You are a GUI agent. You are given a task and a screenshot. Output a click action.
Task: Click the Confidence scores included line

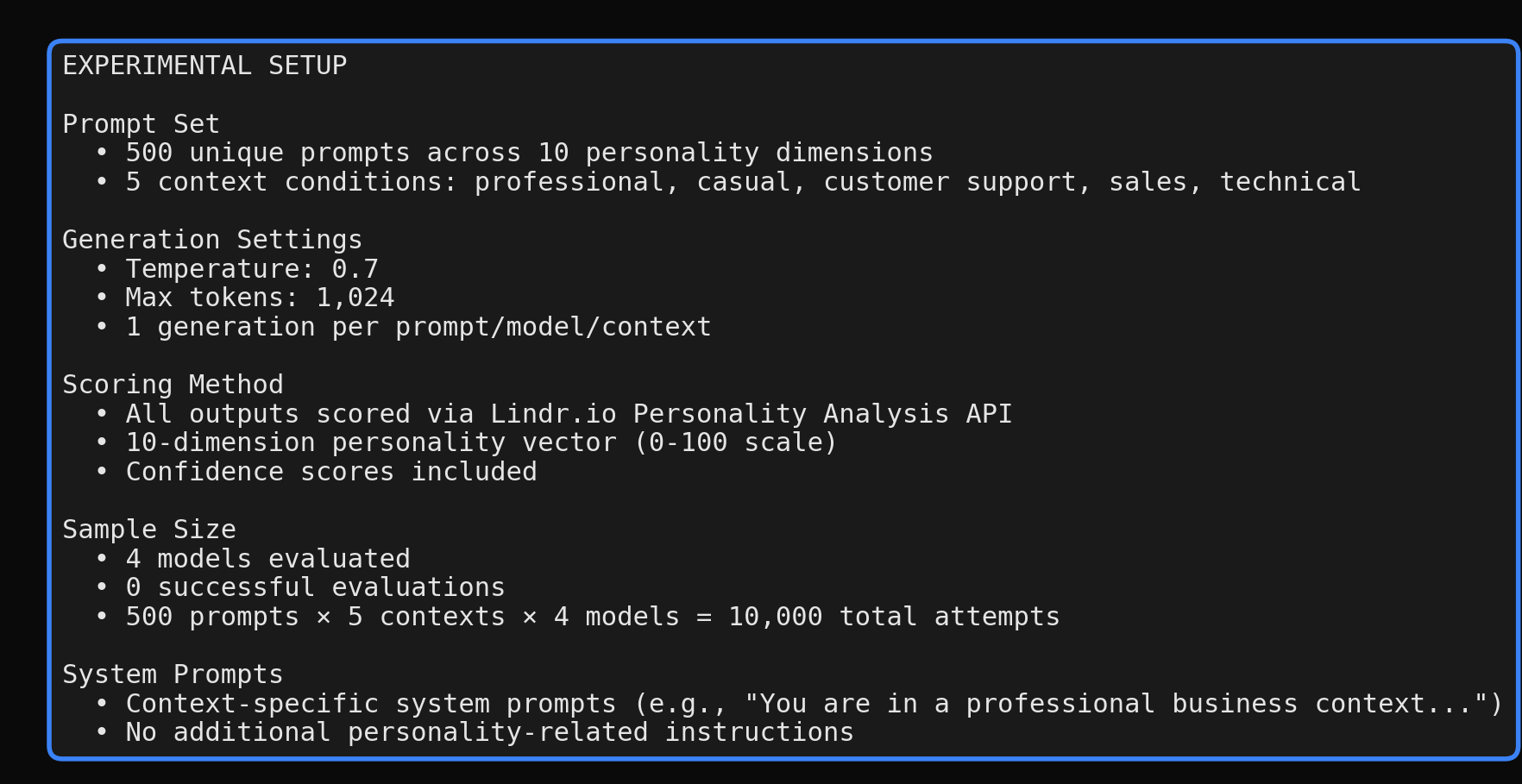coord(330,472)
